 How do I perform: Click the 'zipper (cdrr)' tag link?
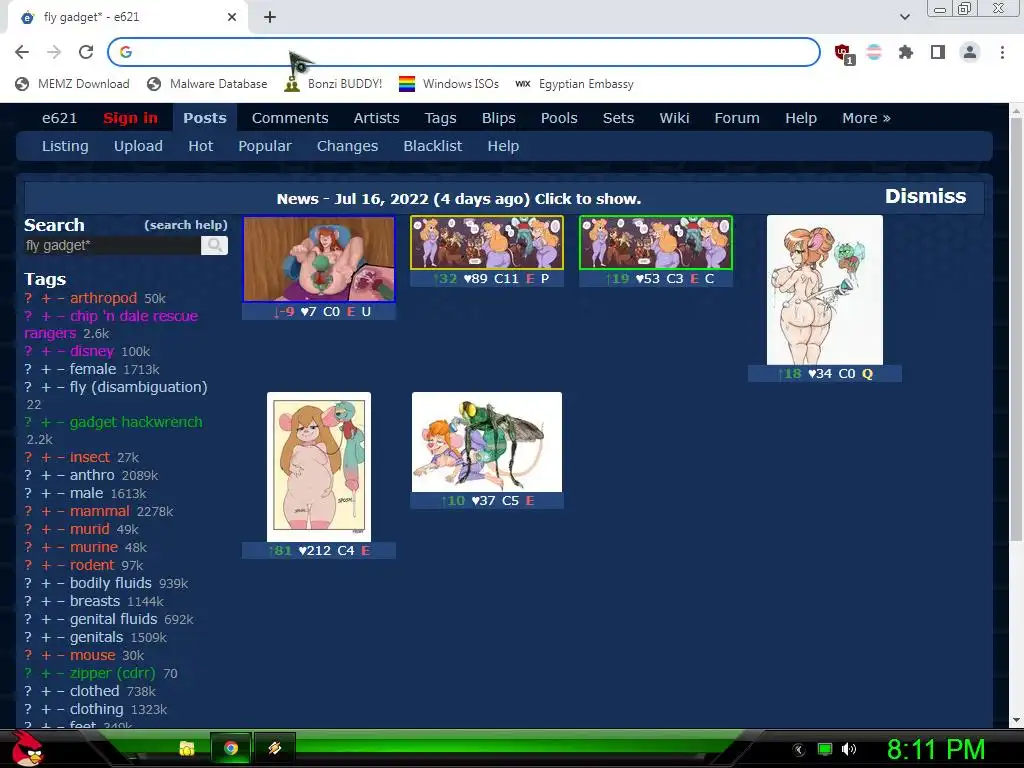tap(112, 673)
